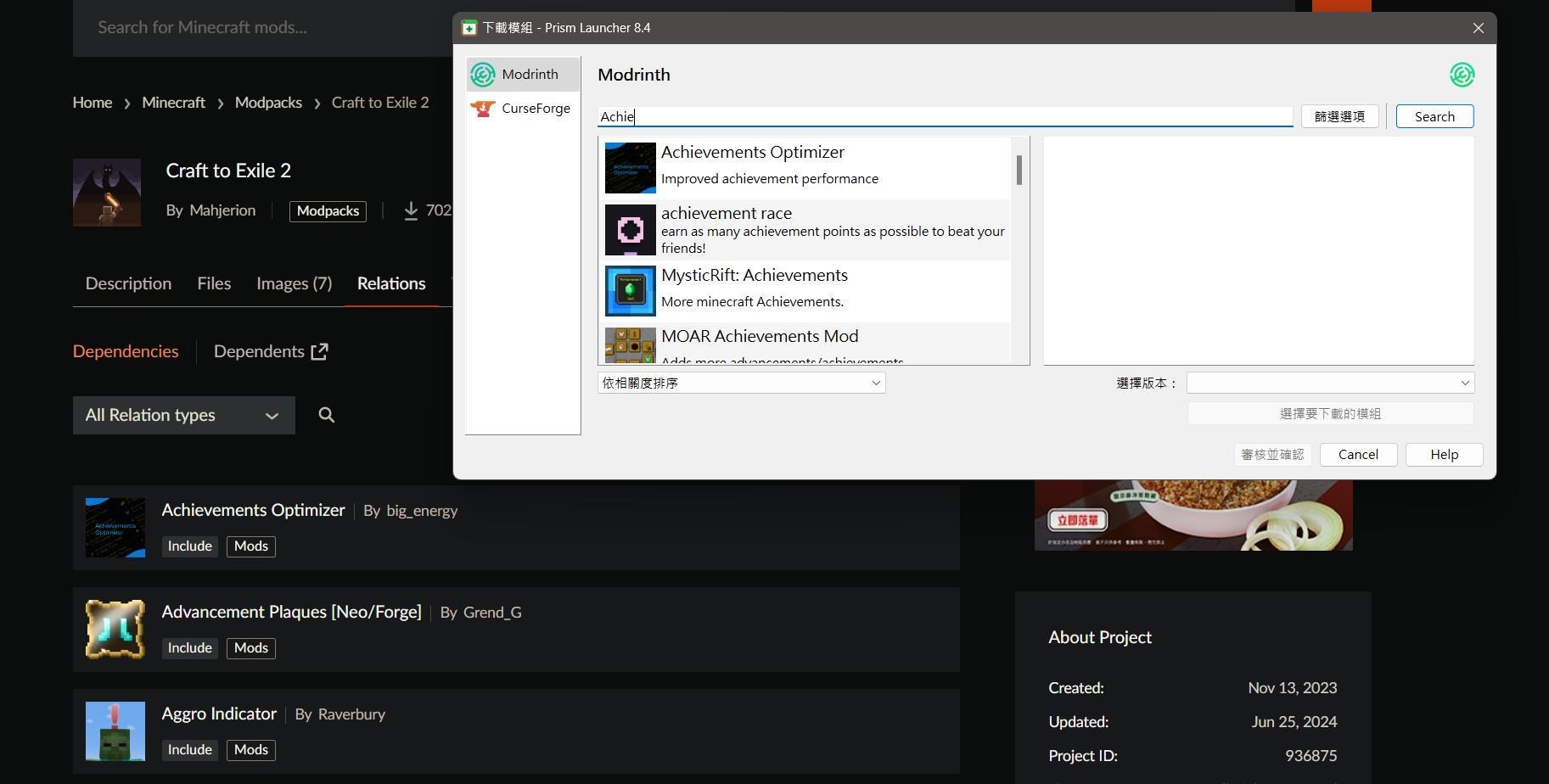Click Search for Minecraft mods field
This screenshot has width=1549, height=784.
tap(263, 27)
